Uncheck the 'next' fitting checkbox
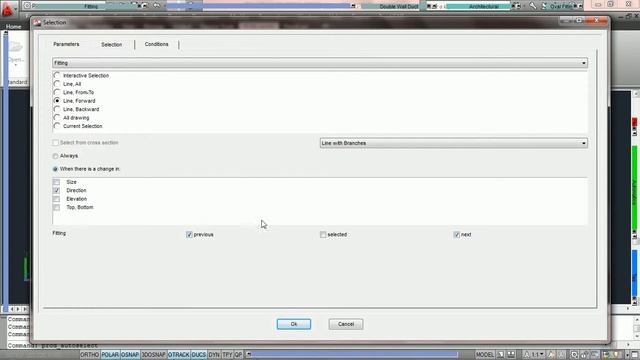The image size is (640, 360). pos(457,235)
